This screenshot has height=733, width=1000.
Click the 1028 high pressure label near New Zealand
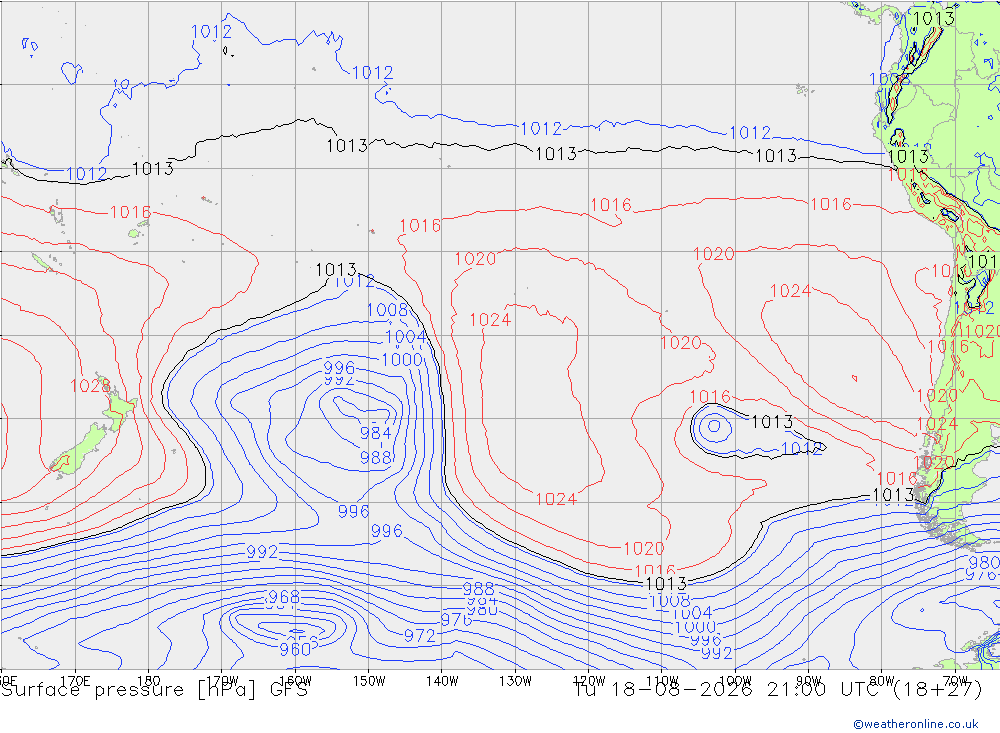pos(90,386)
